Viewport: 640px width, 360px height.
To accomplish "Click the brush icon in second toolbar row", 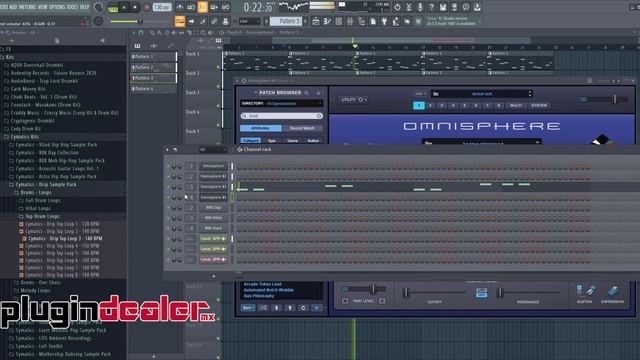I will point(202,21).
